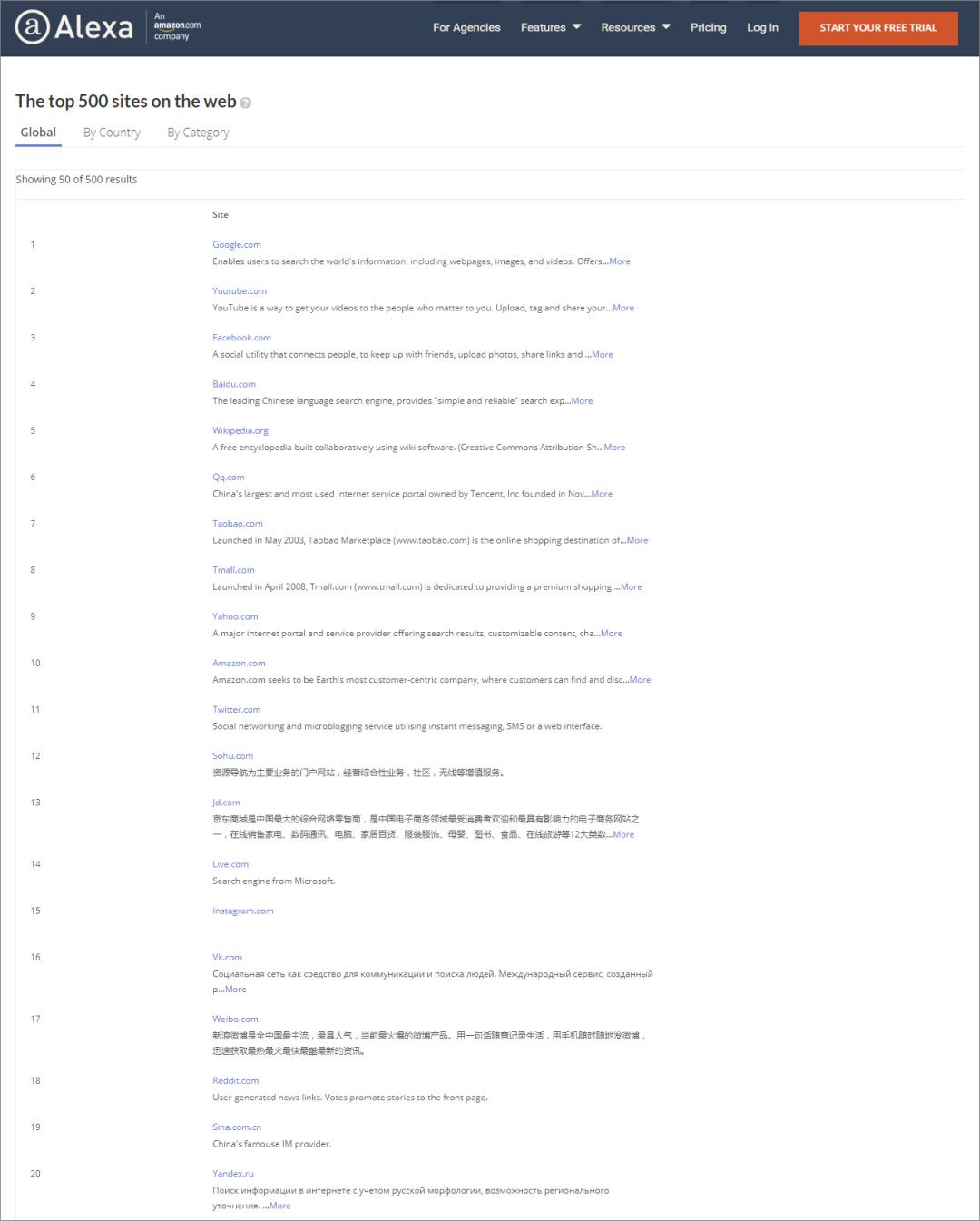
Task: Expand More on Yahoo.com description
Action: (x=612, y=634)
